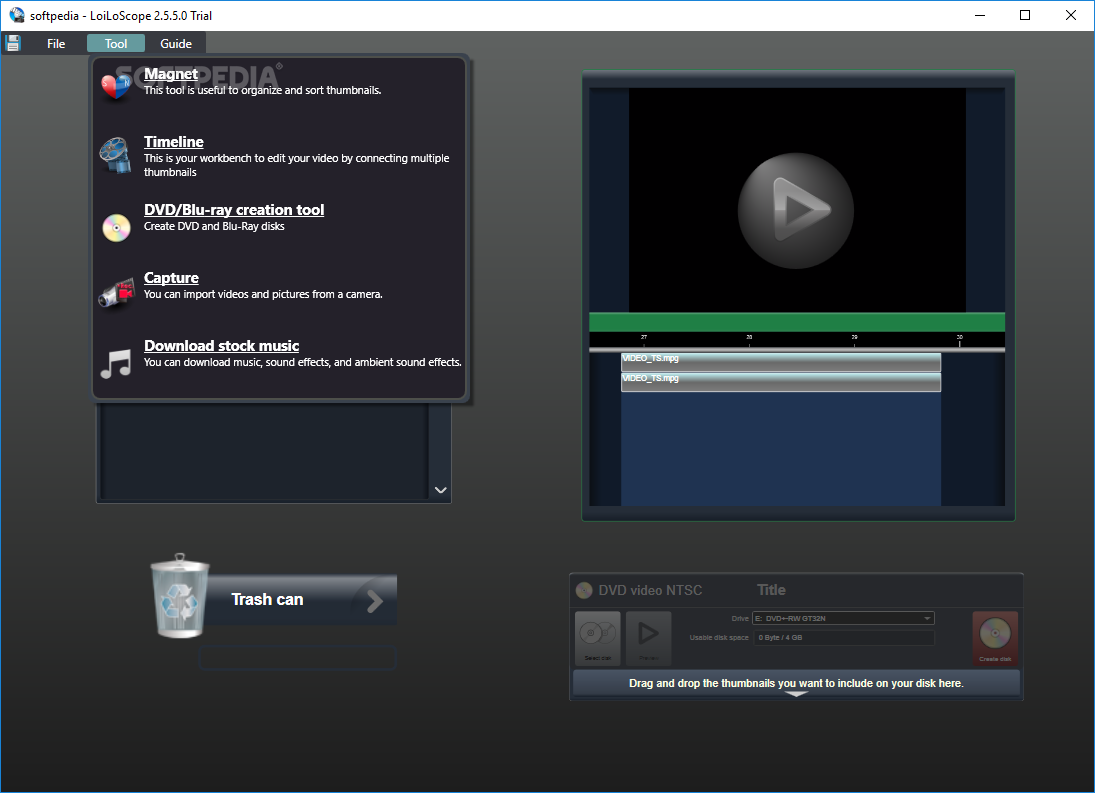This screenshot has width=1095, height=793.
Task: Click the recycle bin icon
Action: pyautogui.click(x=180, y=595)
